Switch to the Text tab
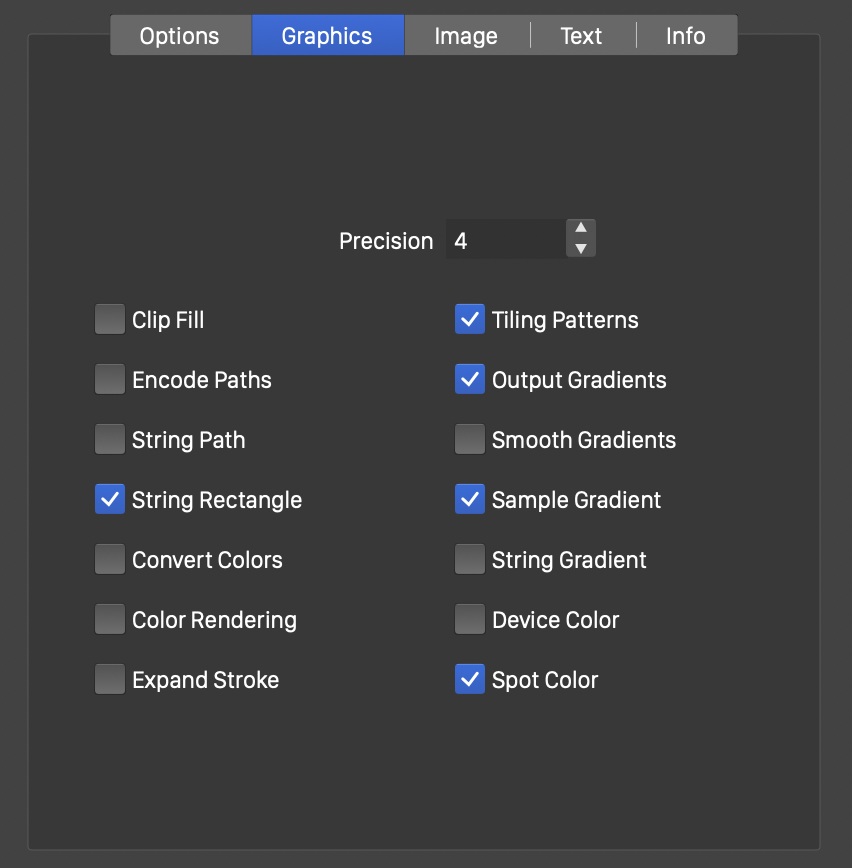Screen dimensions: 852x868 click(581, 36)
